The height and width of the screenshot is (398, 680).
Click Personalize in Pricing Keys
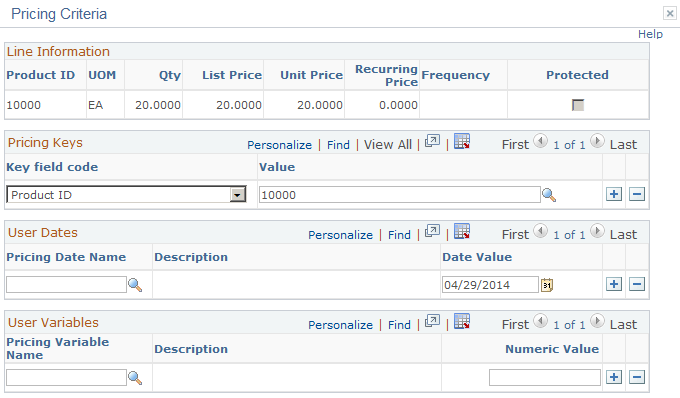(279, 145)
